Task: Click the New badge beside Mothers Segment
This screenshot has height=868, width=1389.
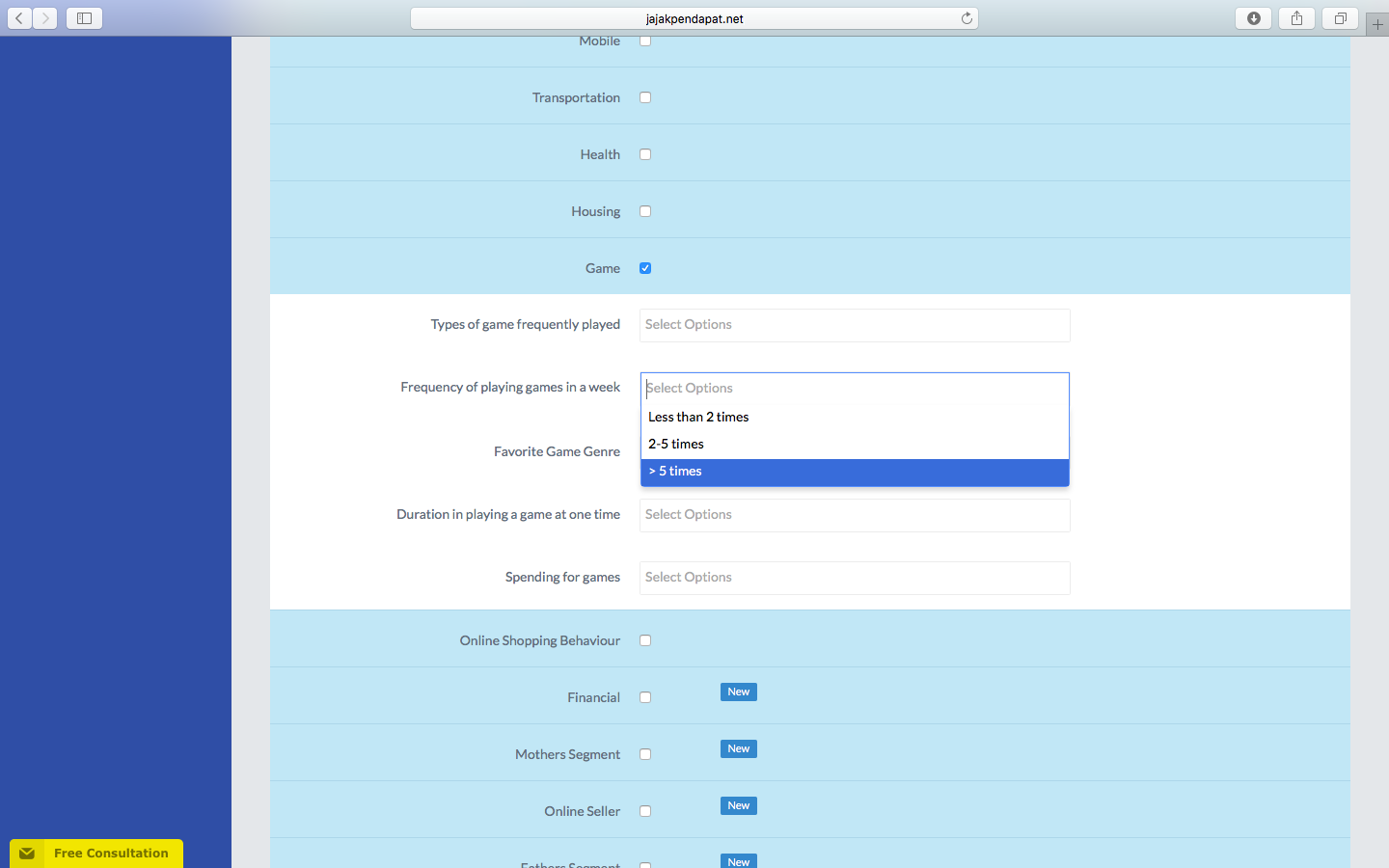Action: tap(739, 748)
